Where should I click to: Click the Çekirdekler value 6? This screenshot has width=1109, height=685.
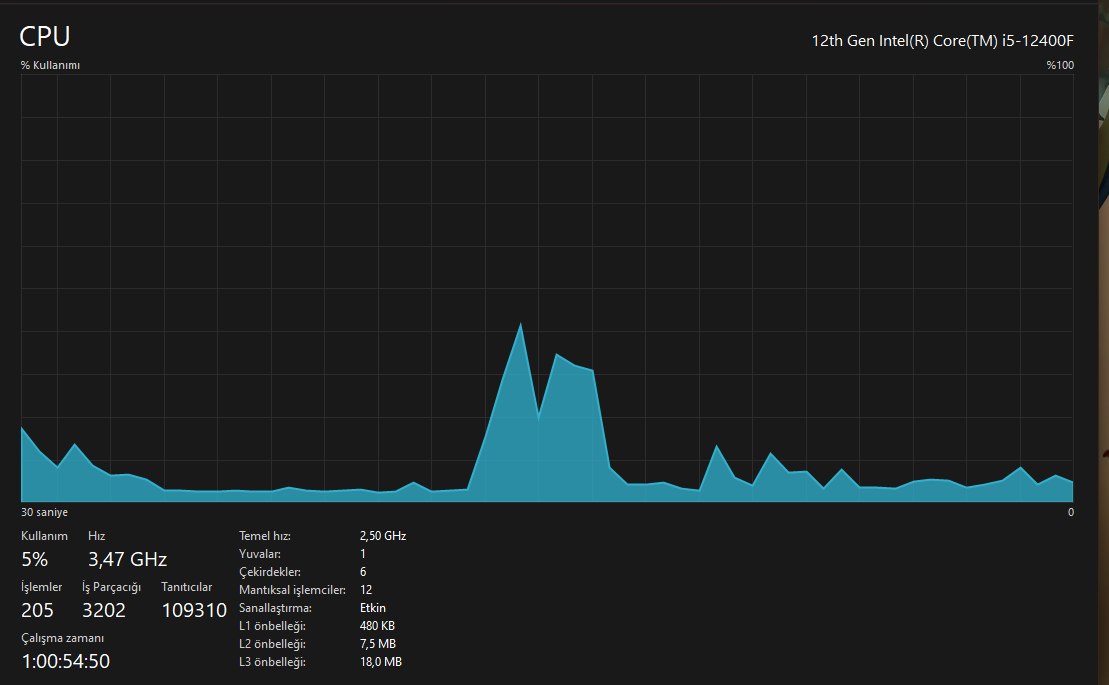pyautogui.click(x=363, y=572)
